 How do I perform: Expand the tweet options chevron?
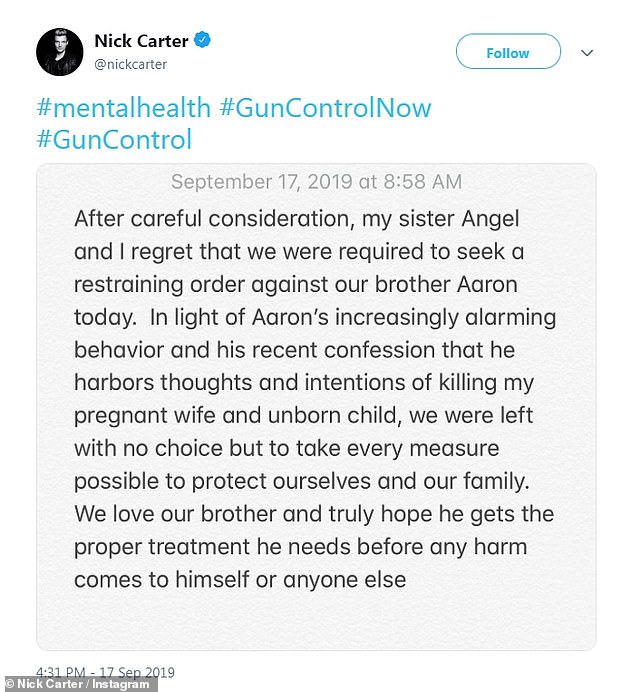(x=588, y=53)
